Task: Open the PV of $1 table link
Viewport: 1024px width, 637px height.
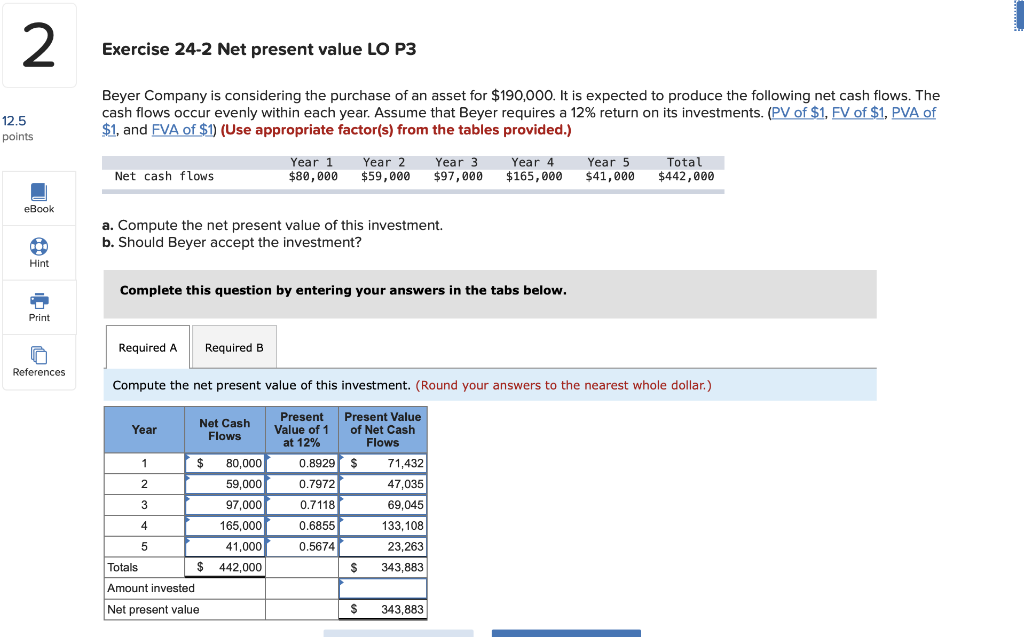Action: (798, 112)
